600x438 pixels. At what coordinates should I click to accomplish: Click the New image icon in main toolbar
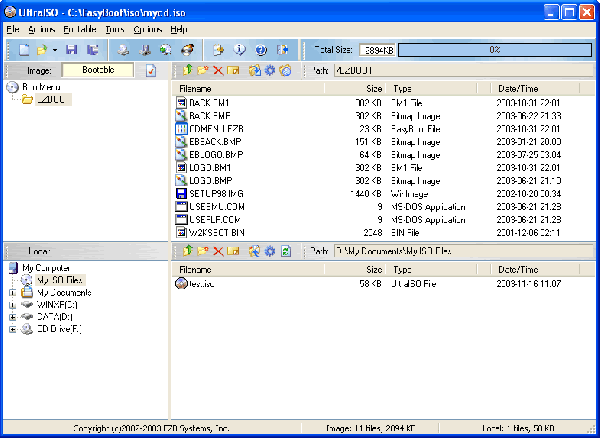[25, 49]
